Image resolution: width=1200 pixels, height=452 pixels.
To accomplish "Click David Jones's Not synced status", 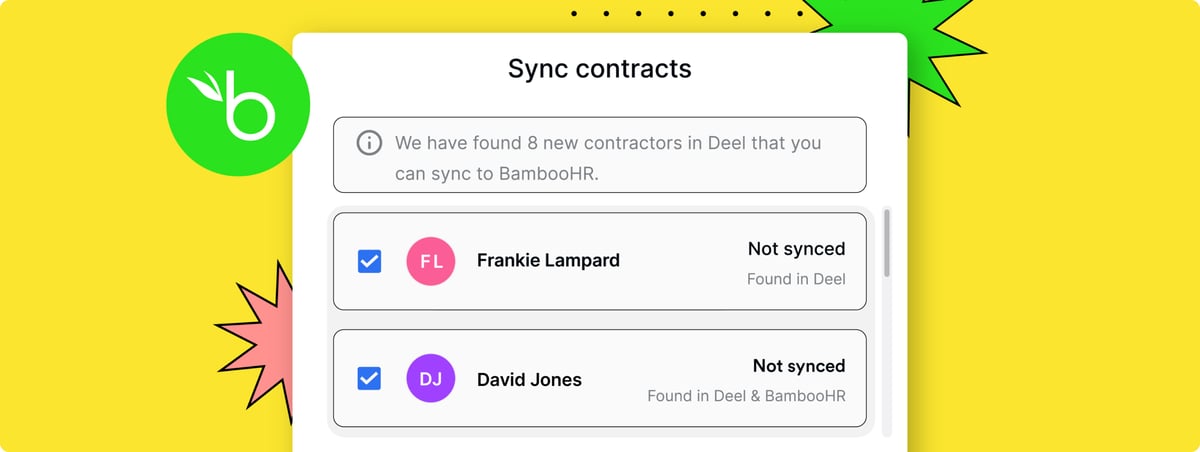I will (798, 366).
